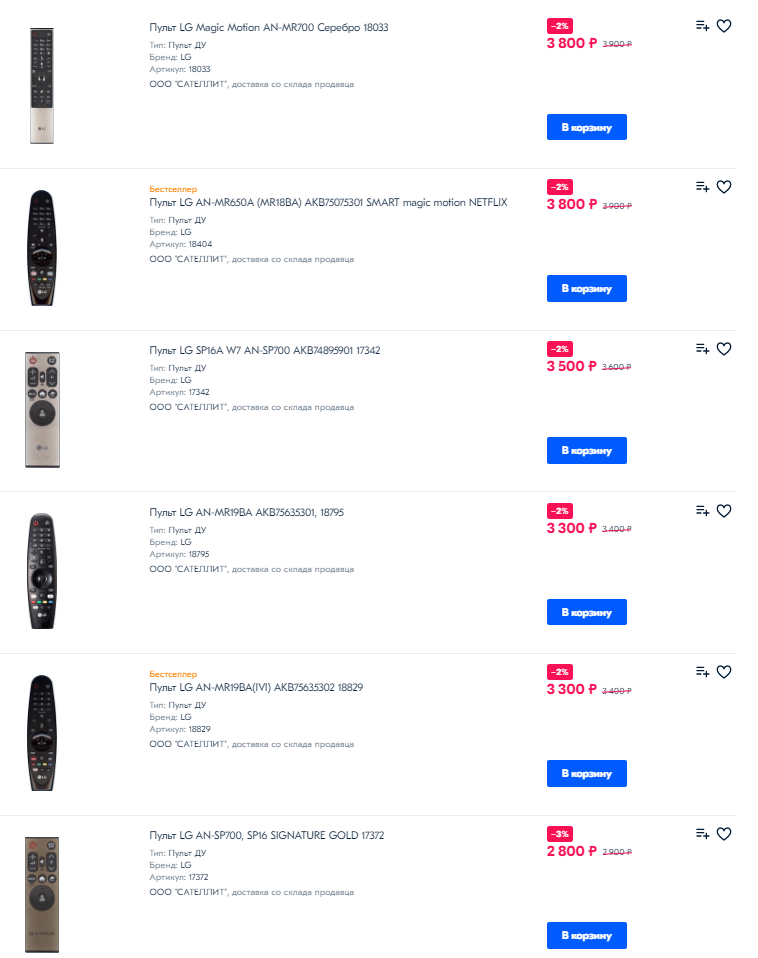Favorite the AN-MR650A NETFLIX remote
758x958 pixels.
point(724,186)
